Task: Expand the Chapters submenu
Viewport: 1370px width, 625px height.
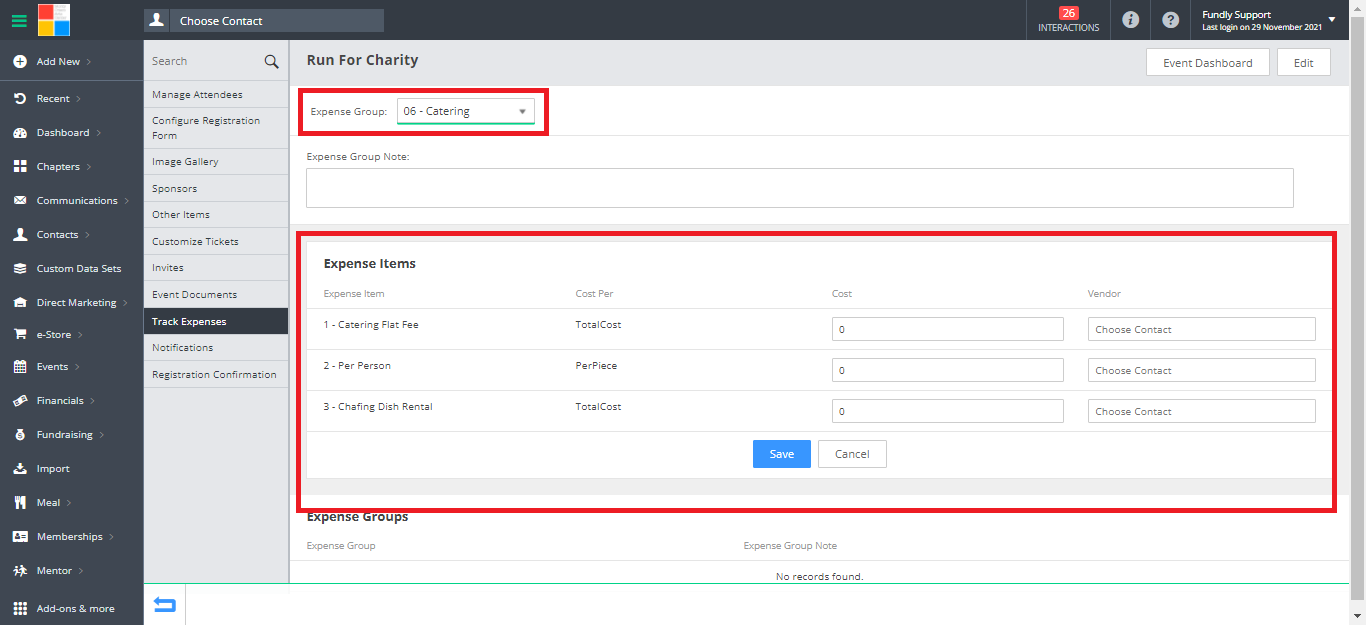Action: (x=89, y=167)
